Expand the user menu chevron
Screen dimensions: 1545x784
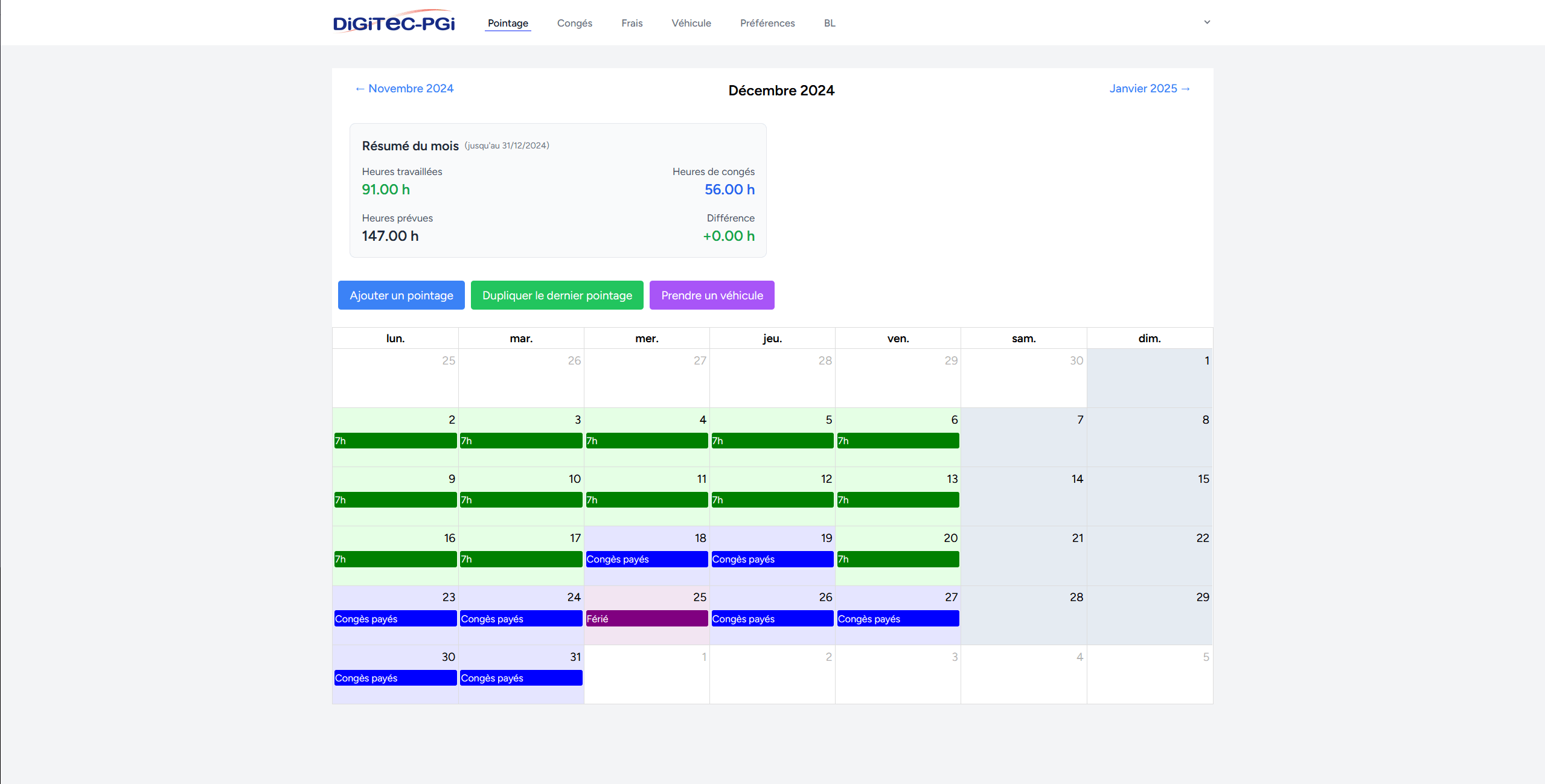pyautogui.click(x=1207, y=22)
